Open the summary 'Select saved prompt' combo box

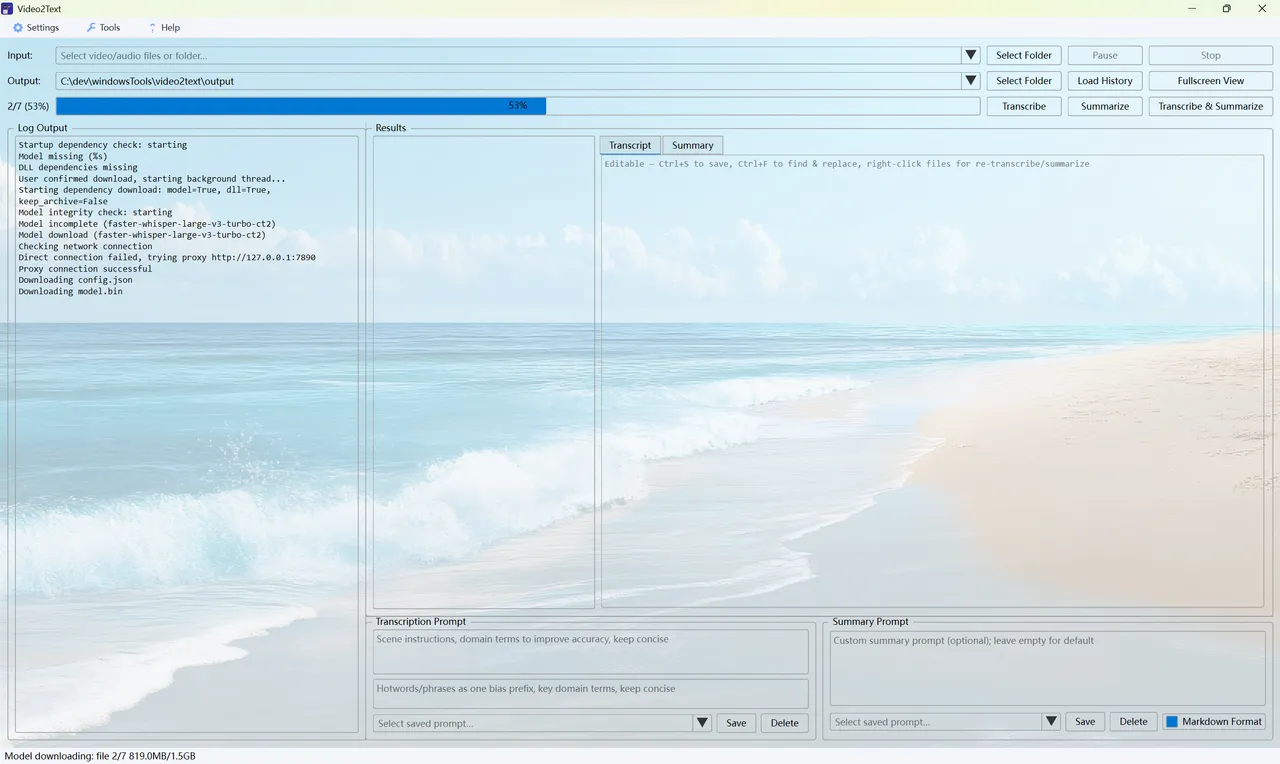click(945, 722)
